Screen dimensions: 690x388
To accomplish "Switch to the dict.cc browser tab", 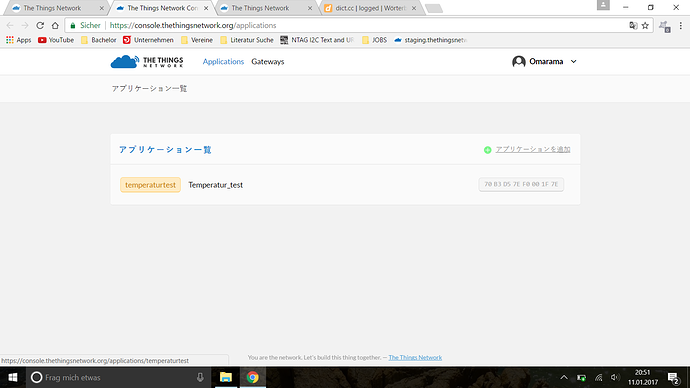I will click(x=370, y=8).
